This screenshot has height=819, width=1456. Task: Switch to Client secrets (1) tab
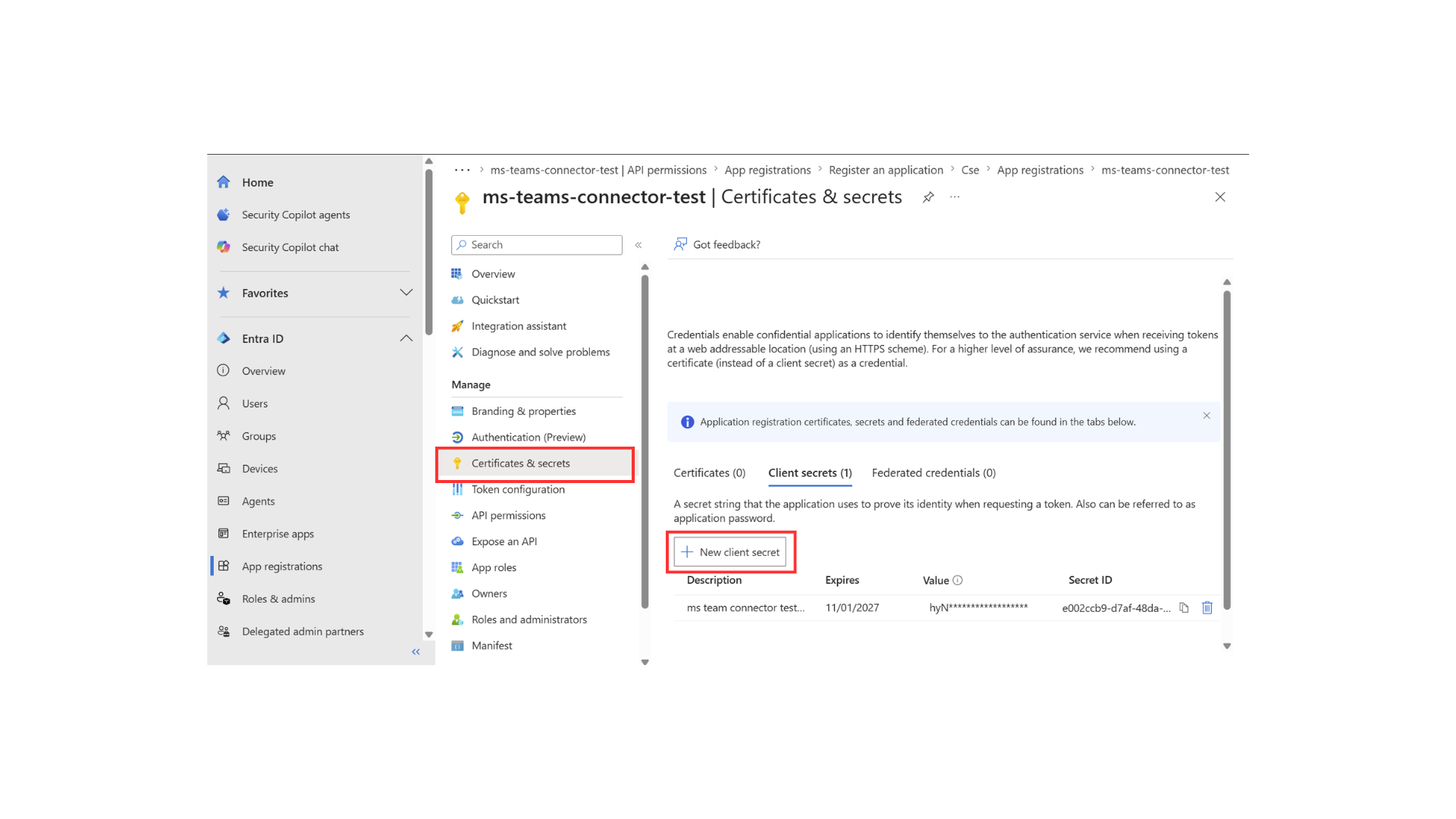[x=810, y=472]
